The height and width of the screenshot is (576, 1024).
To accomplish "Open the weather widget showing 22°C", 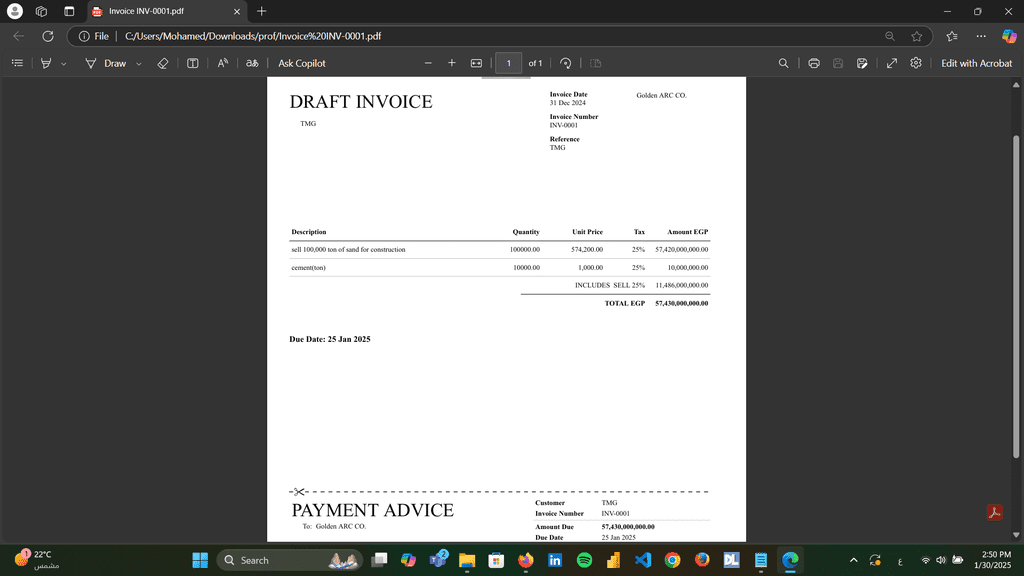I will click(x=37, y=560).
